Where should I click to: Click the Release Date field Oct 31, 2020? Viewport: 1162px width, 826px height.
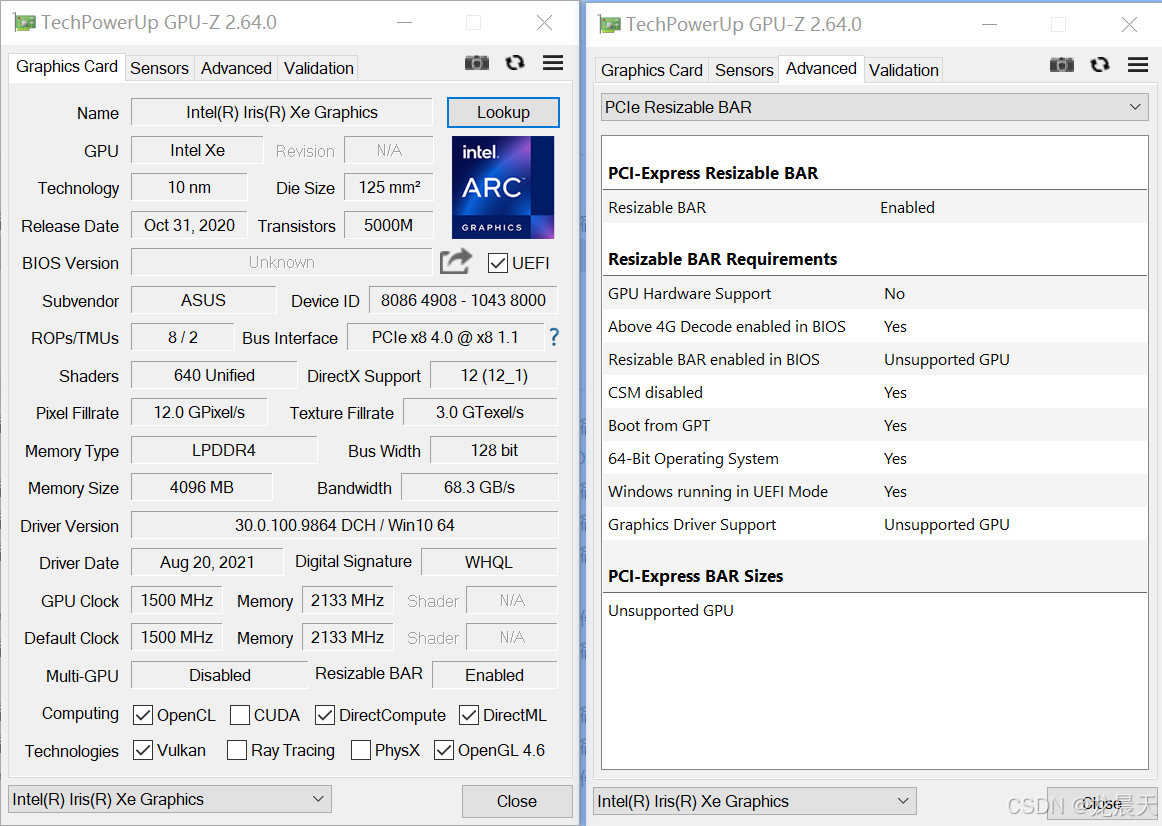(x=189, y=225)
